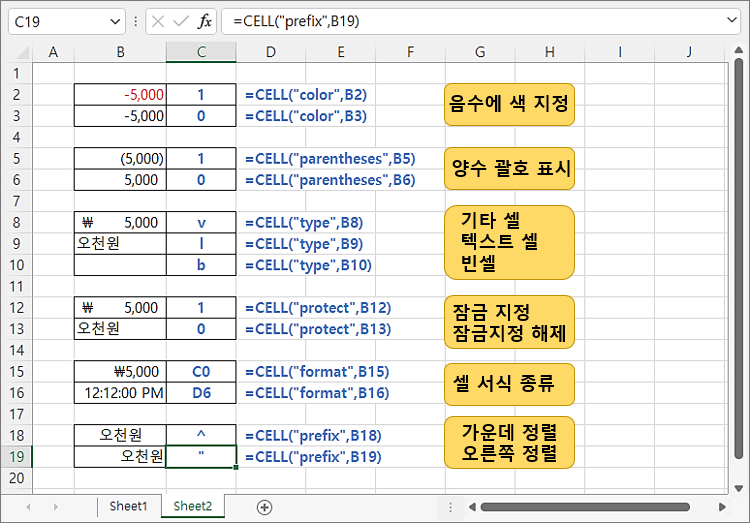Select row 1 header

(16, 73)
